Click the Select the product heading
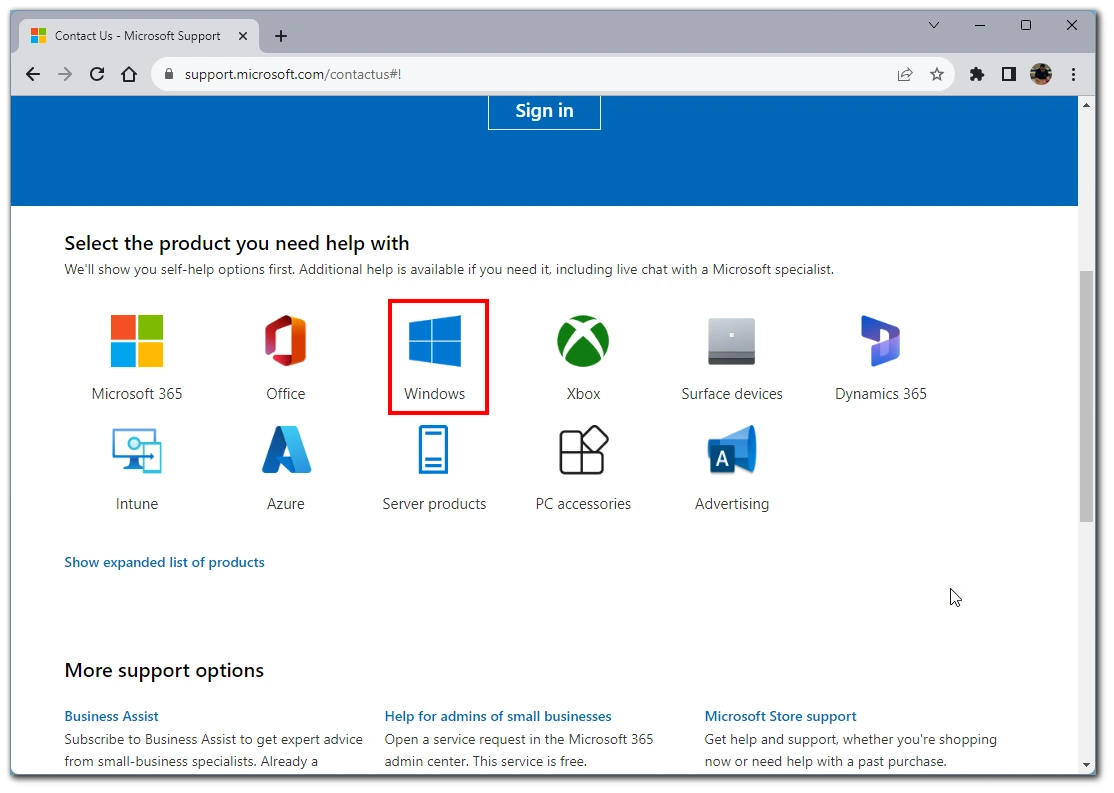1114x793 pixels. coord(237,243)
